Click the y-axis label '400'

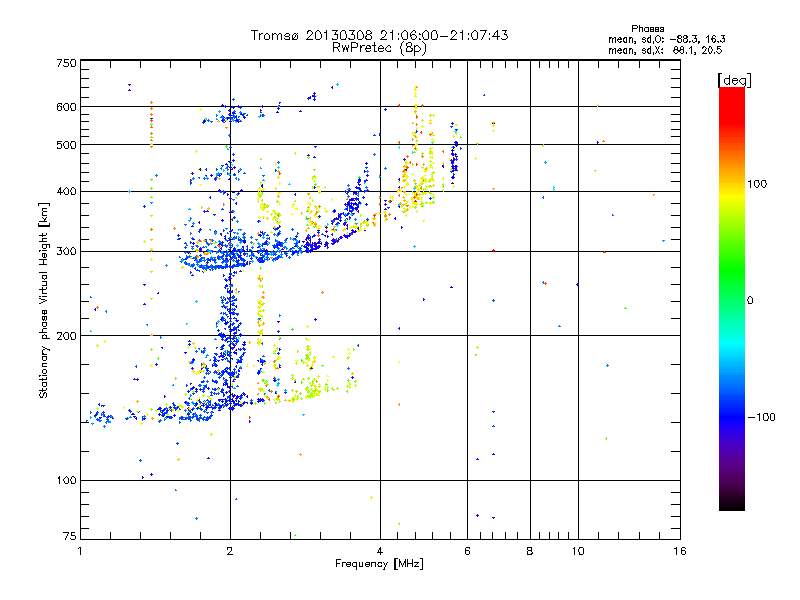(66, 192)
